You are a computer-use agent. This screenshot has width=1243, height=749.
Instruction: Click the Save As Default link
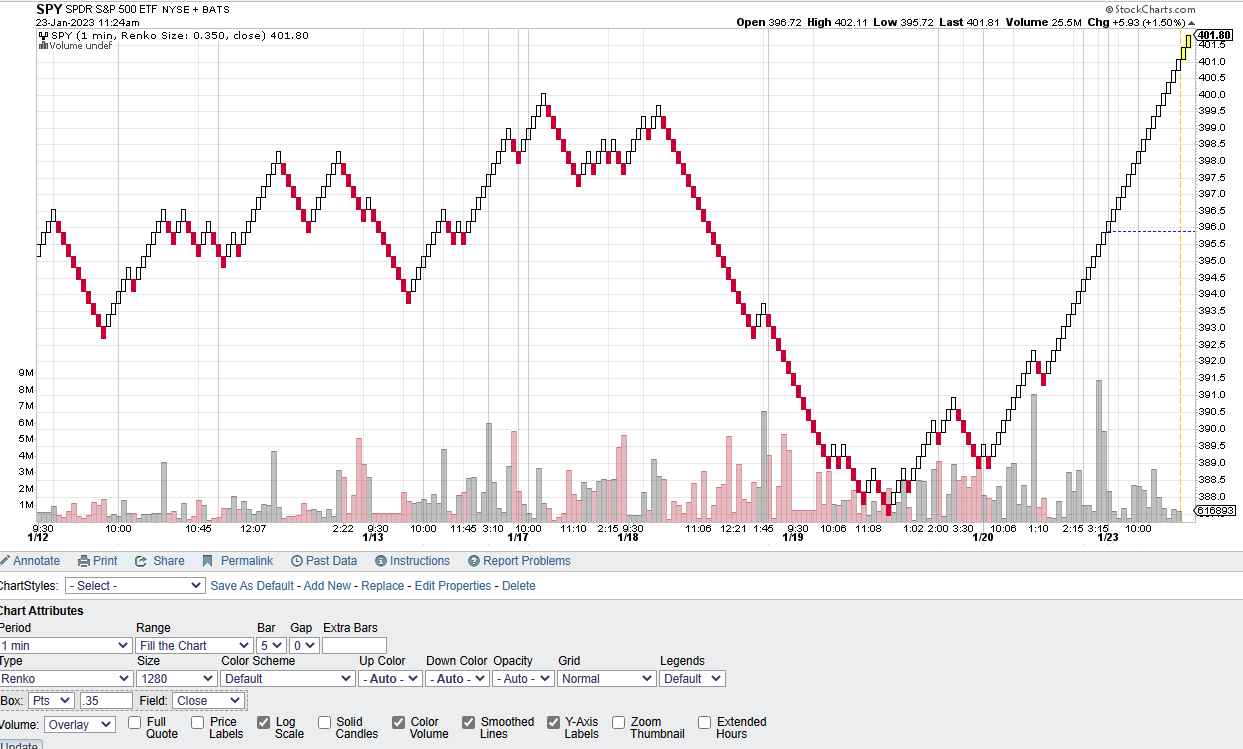tap(252, 586)
